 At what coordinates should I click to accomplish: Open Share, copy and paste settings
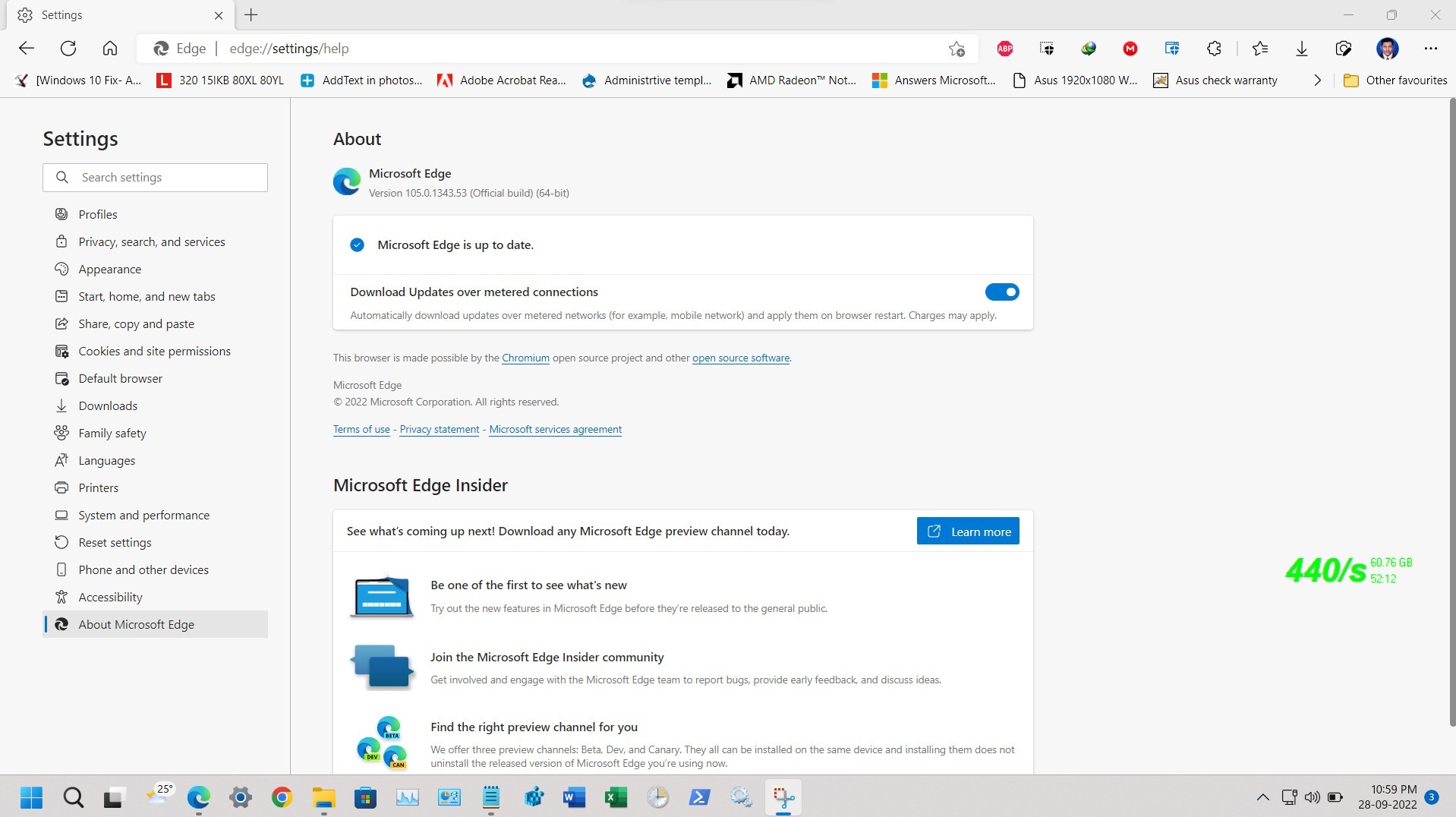coord(156,323)
